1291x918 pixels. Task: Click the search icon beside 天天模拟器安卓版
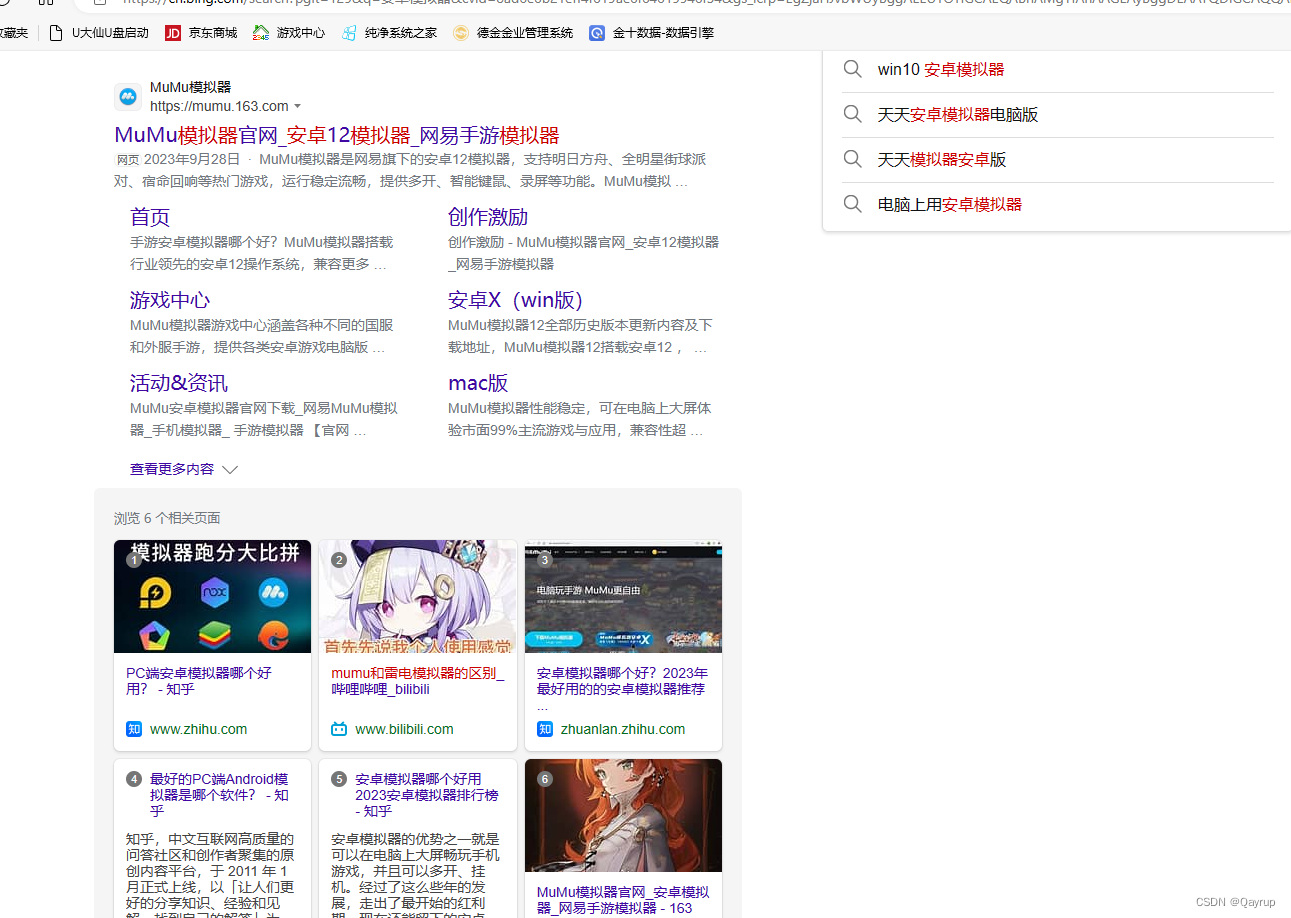852,159
